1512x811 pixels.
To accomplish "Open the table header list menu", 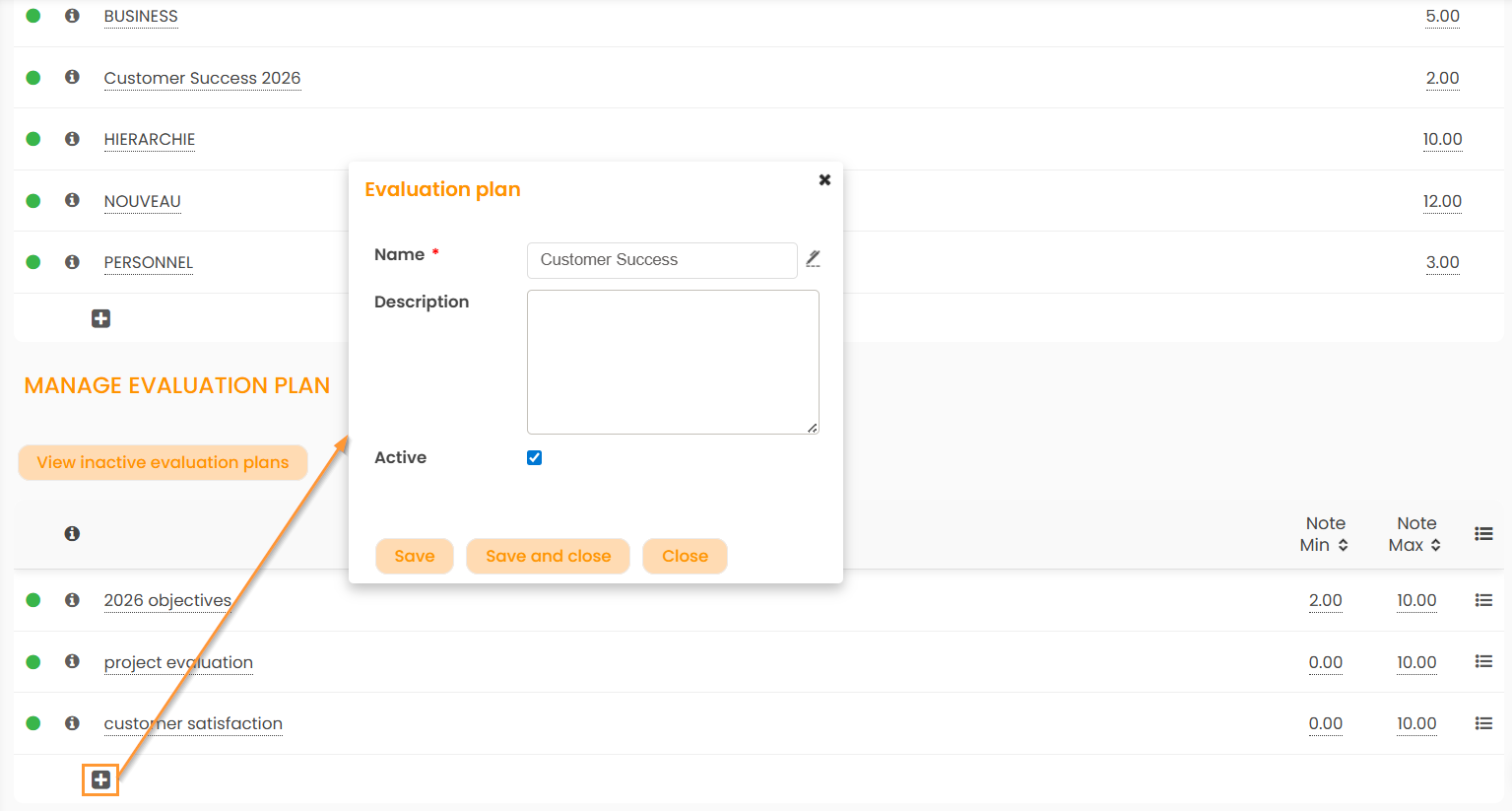I will pos(1483,533).
